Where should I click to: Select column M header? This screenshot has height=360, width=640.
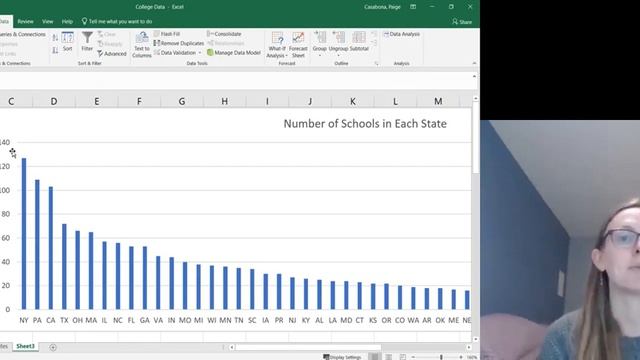[438, 101]
